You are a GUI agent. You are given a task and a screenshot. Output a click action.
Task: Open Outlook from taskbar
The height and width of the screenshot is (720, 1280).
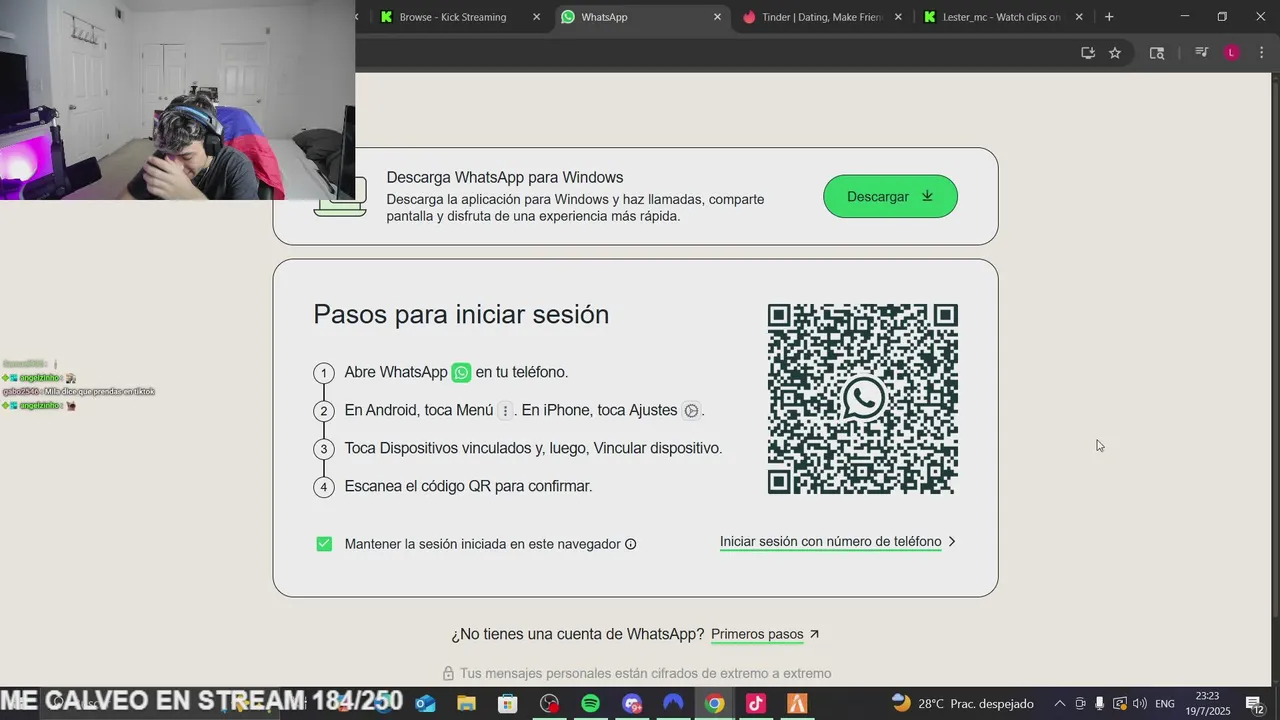[425, 704]
